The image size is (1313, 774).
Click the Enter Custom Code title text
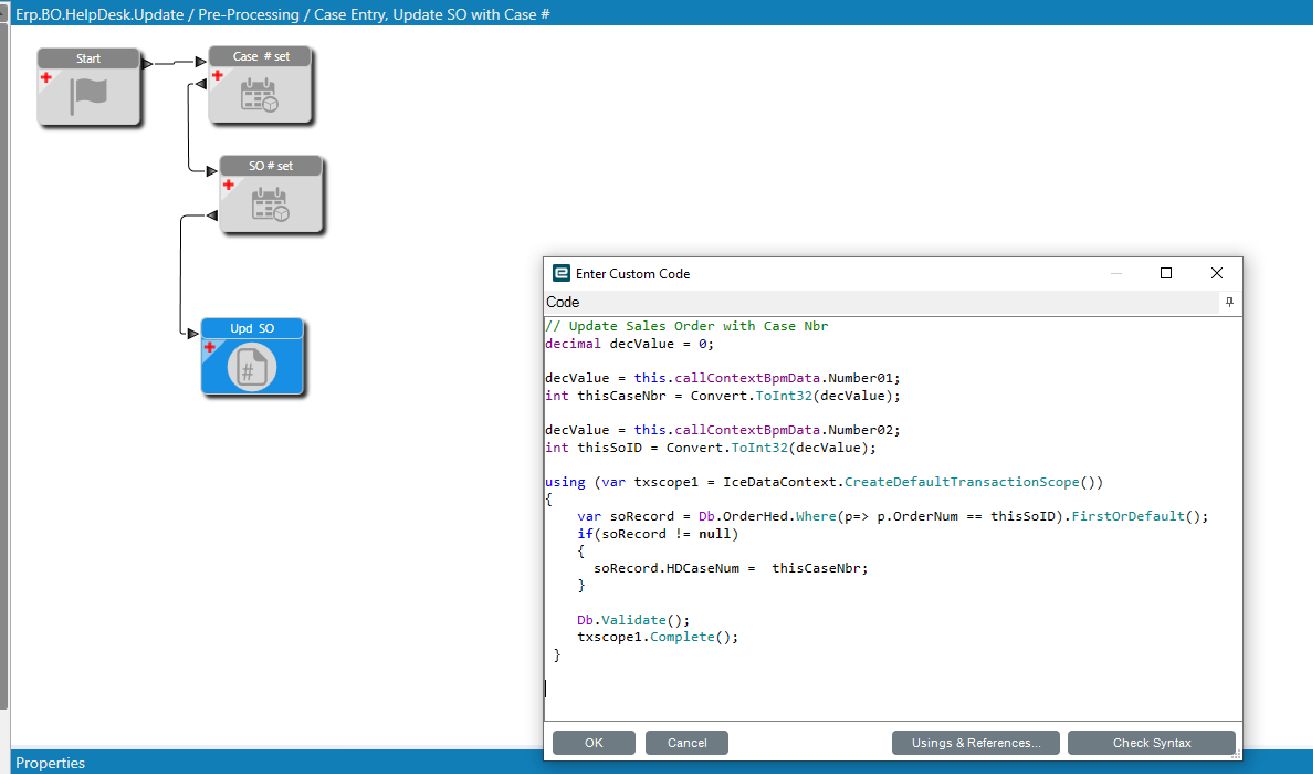pyautogui.click(x=633, y=273)
